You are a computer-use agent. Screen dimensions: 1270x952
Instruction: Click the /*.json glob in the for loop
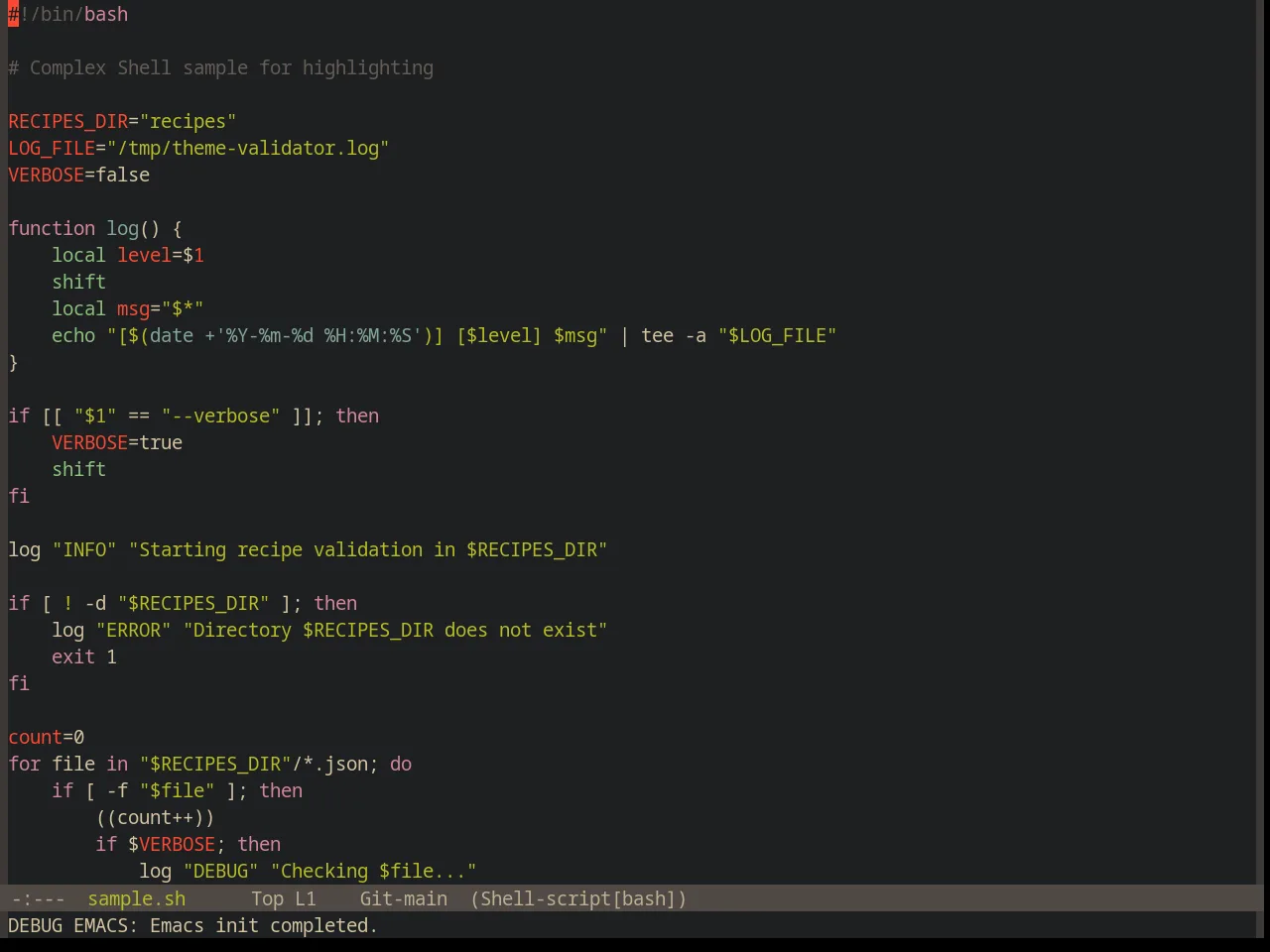click(x=329, y=764)
